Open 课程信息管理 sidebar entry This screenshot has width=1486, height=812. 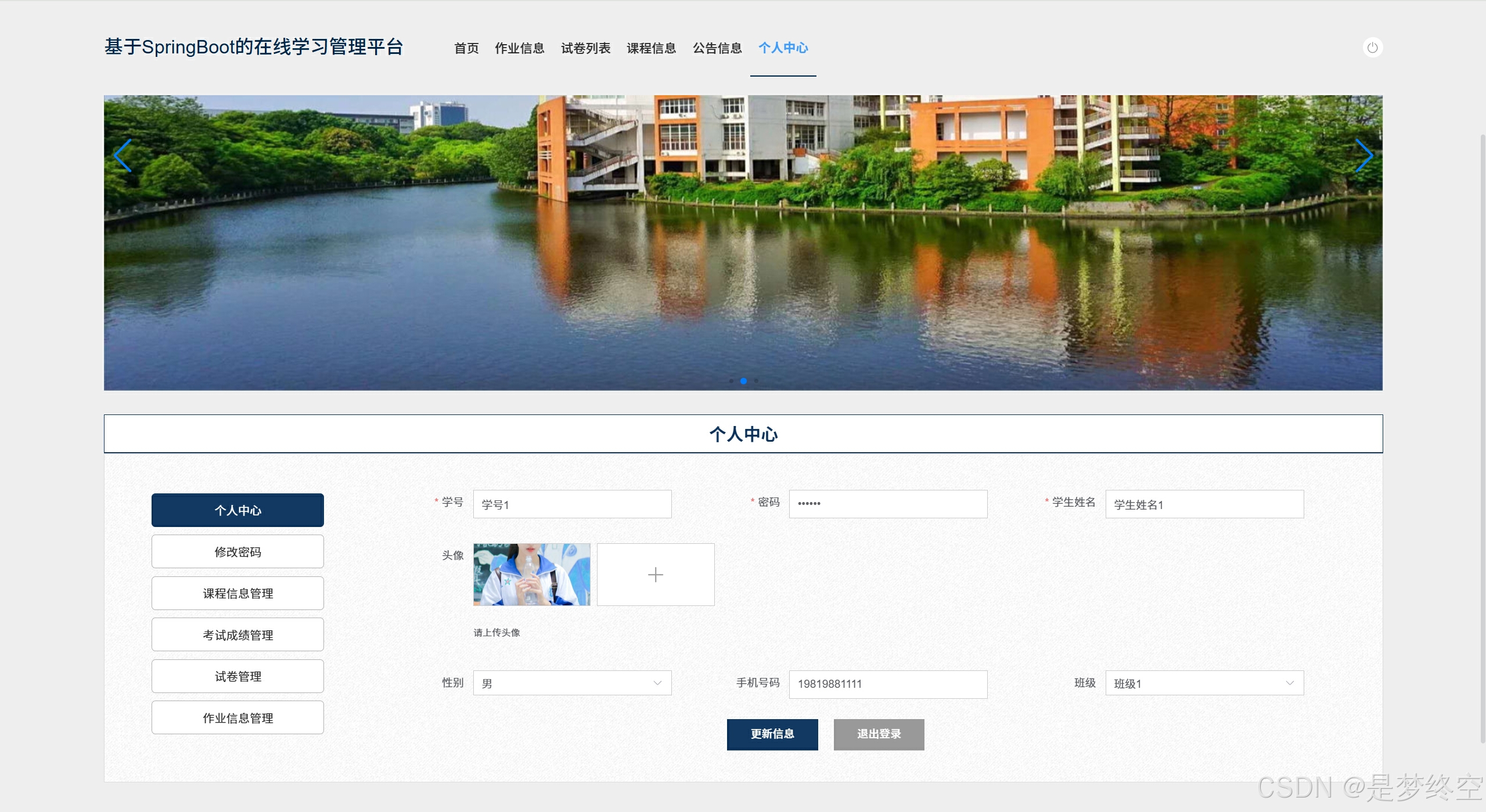238,593
